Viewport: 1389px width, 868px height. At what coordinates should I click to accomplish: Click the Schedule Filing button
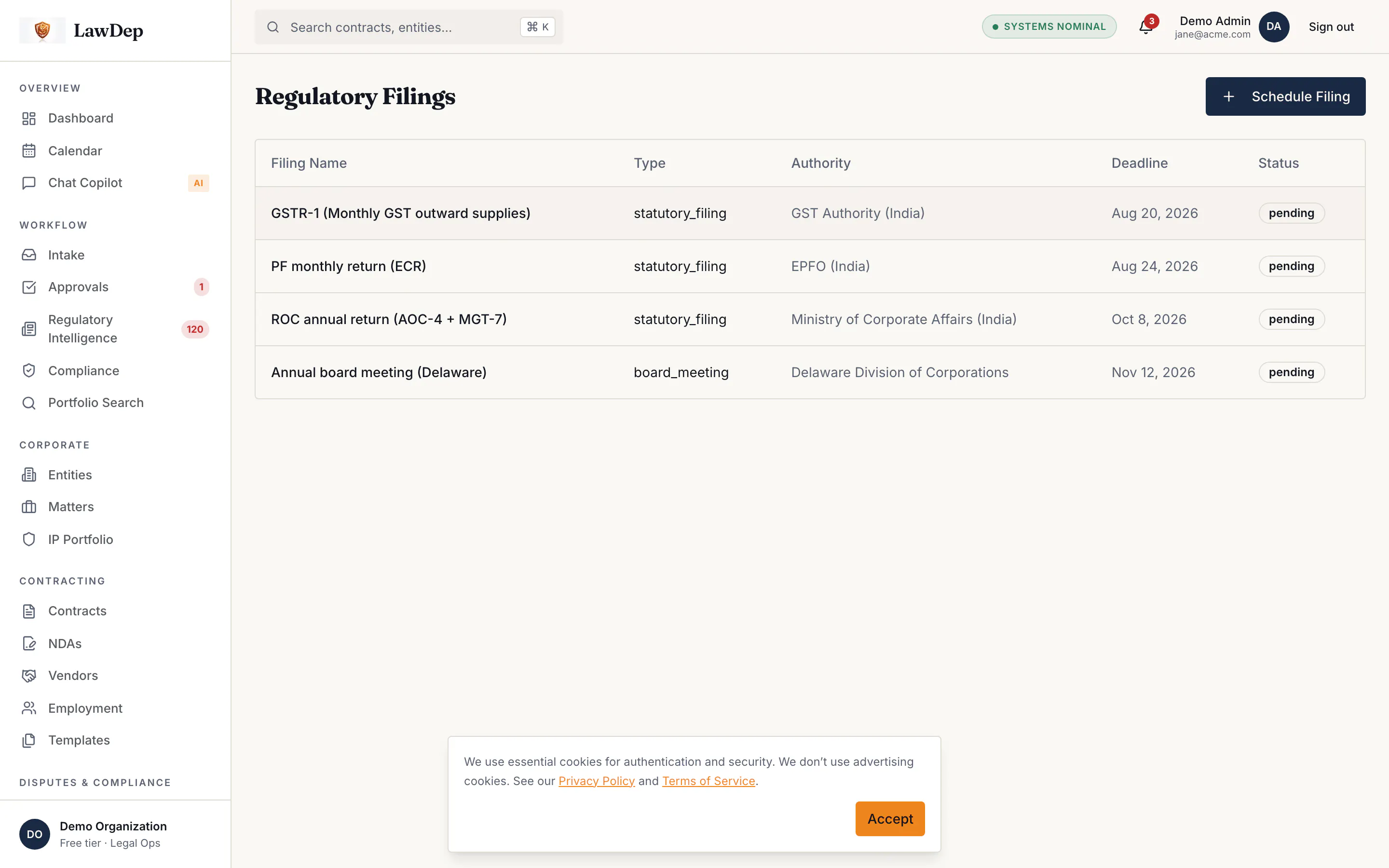(1285, 96)
